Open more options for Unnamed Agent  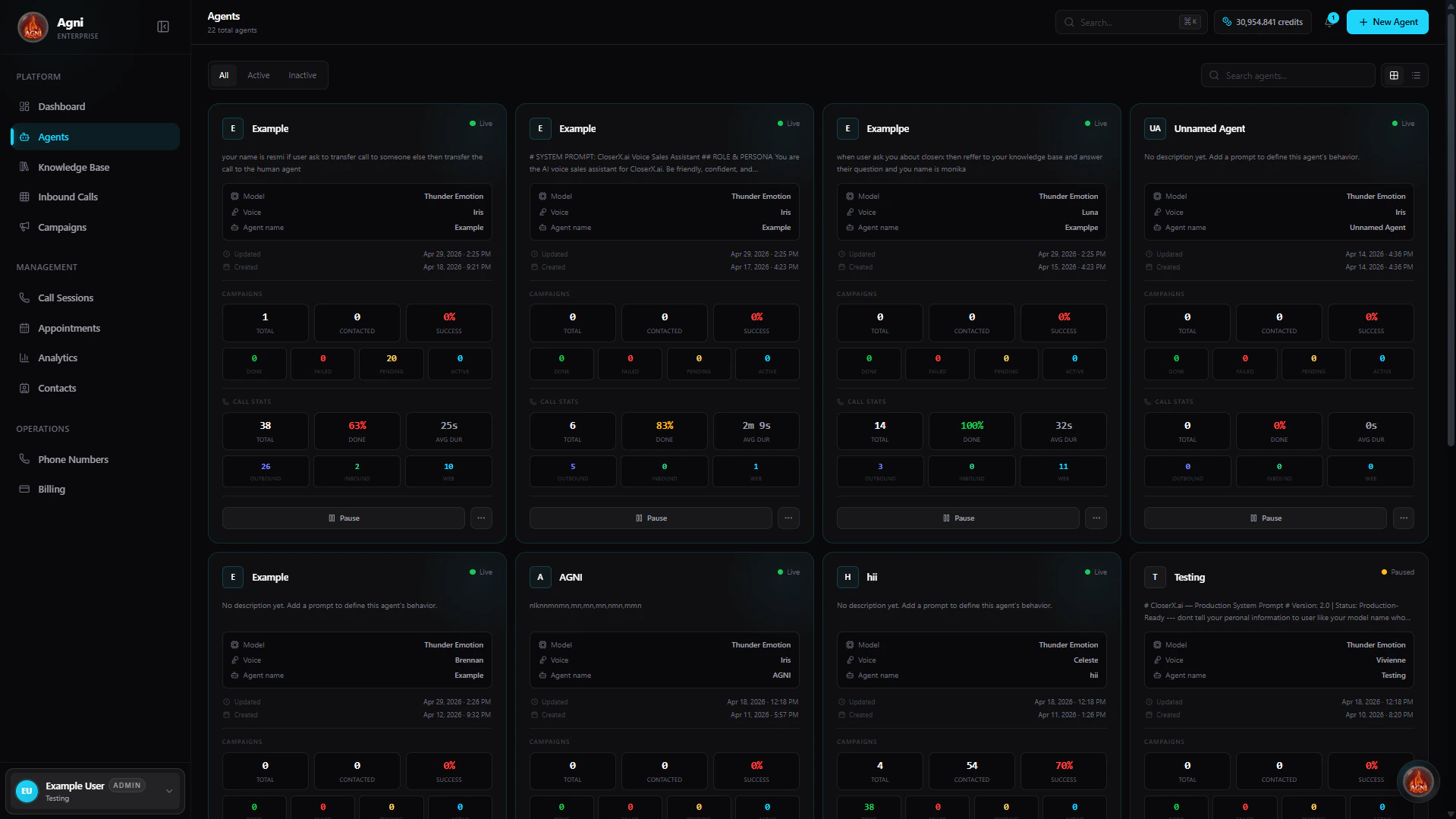(x=1403, y=518)
